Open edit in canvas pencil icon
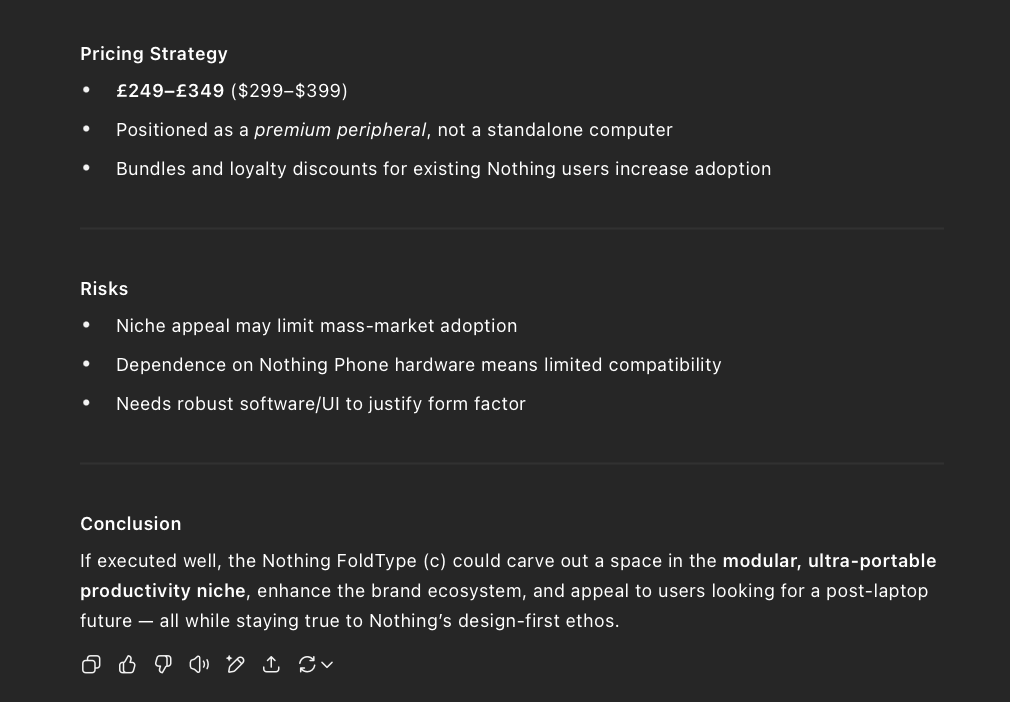The width and height of the screenshot is (1010, 702). pos(235,665)
